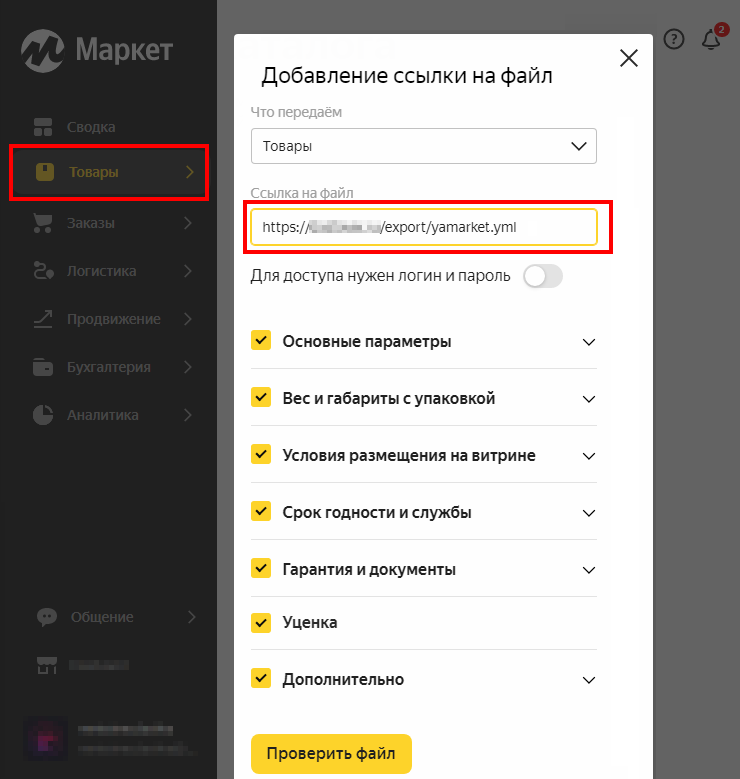
Task: Toggle the login and password access switch
Action: click(543, 276)
